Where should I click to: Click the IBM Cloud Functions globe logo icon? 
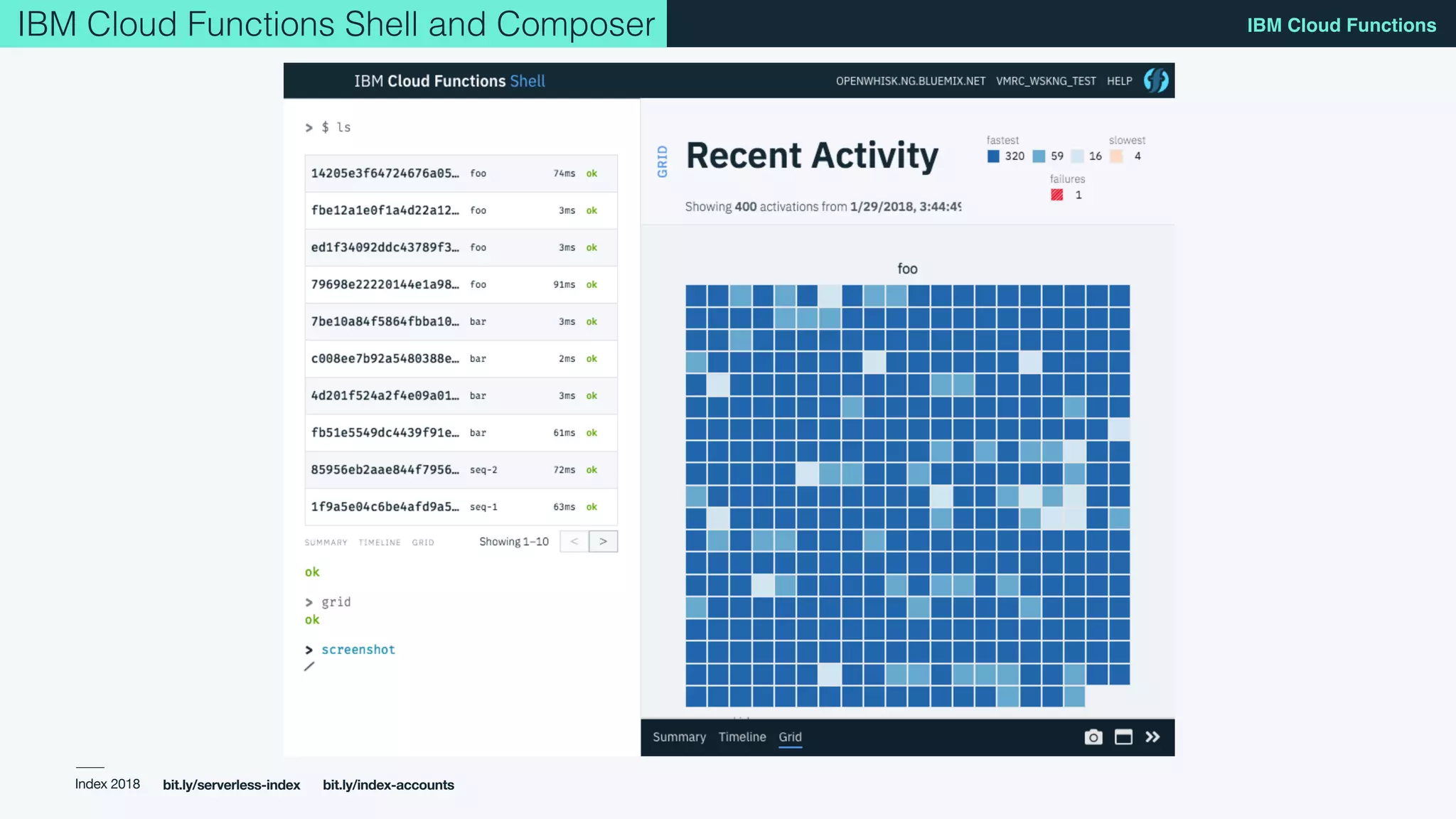[1156, 80]
